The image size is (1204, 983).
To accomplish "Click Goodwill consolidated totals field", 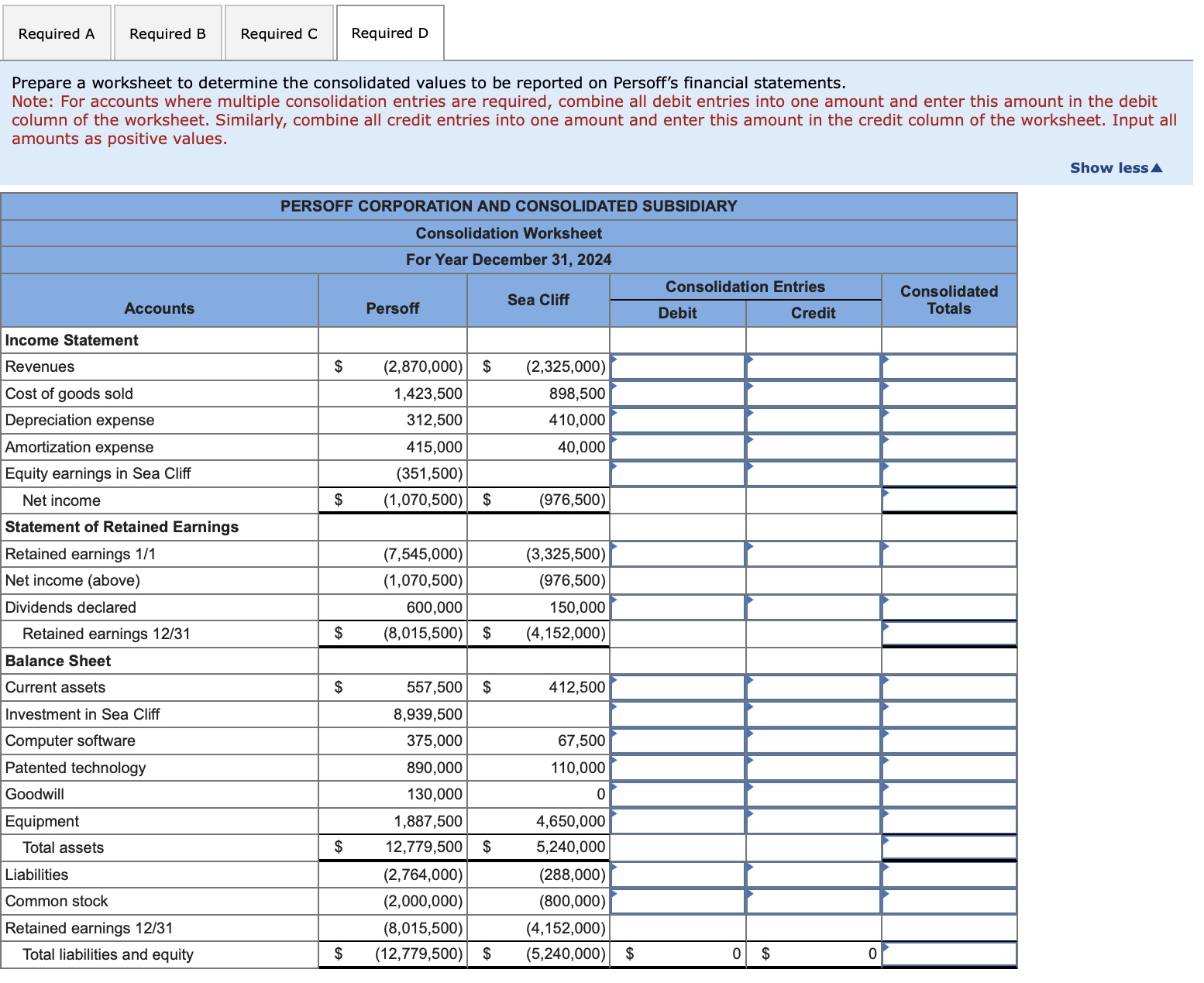I will [x=949, y=794].
